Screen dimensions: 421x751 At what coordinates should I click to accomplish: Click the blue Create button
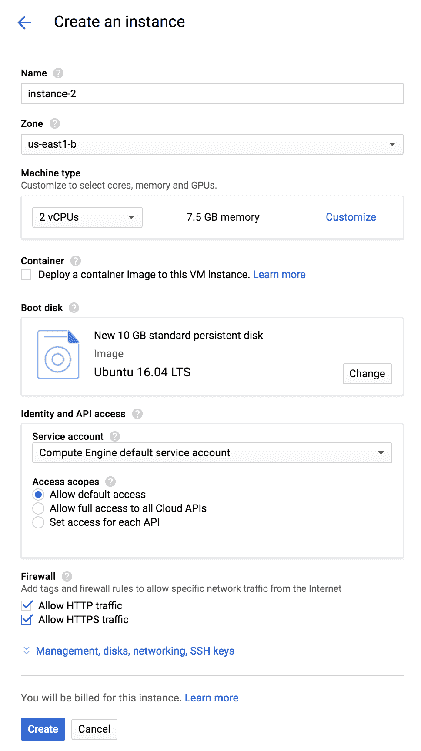click(x=43, y=729)
